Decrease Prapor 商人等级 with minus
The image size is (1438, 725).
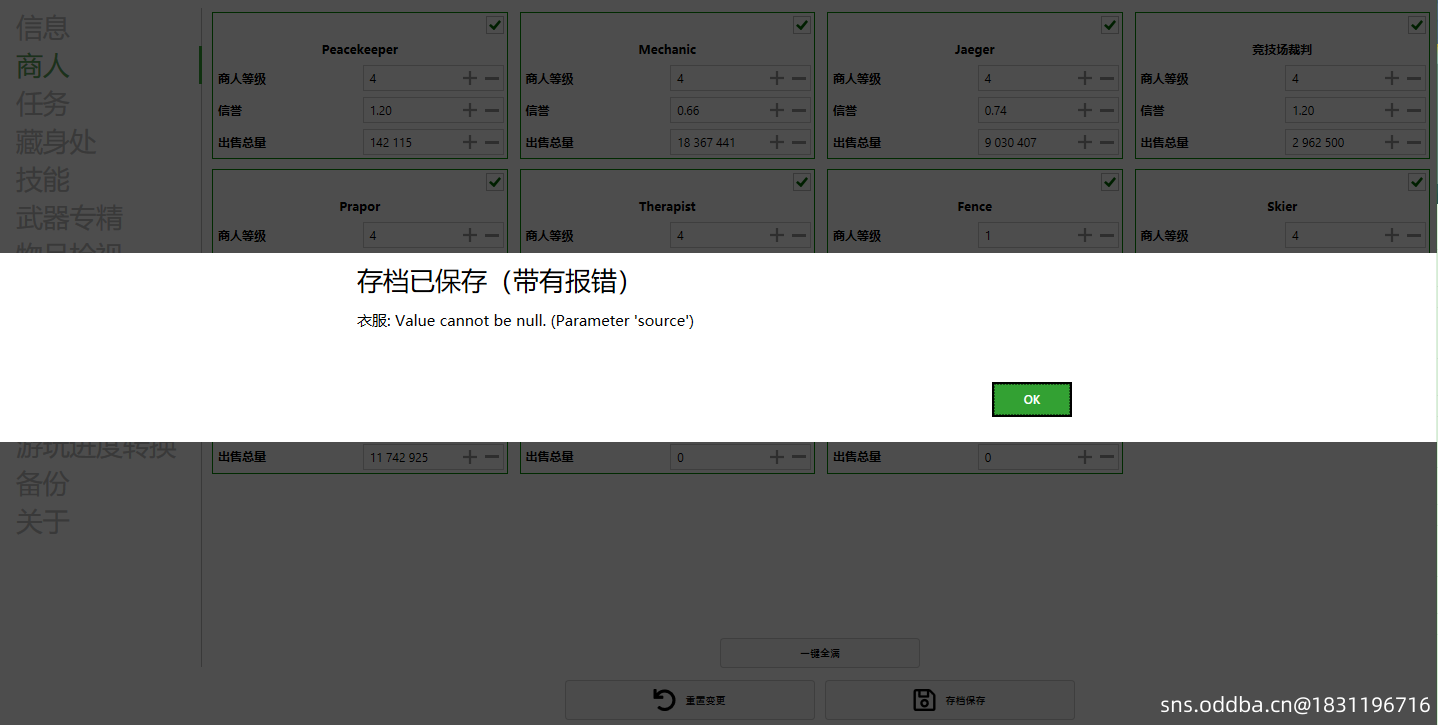point(492,235)
